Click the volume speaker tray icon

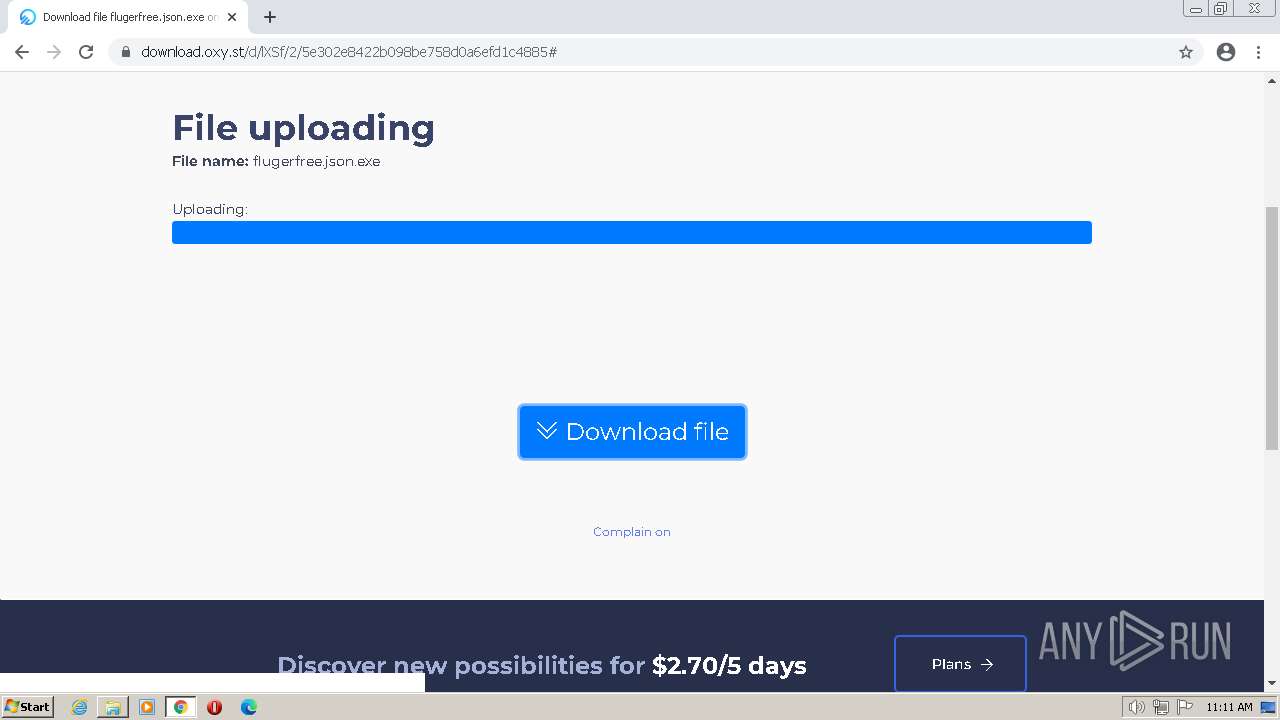point(1136,707)
